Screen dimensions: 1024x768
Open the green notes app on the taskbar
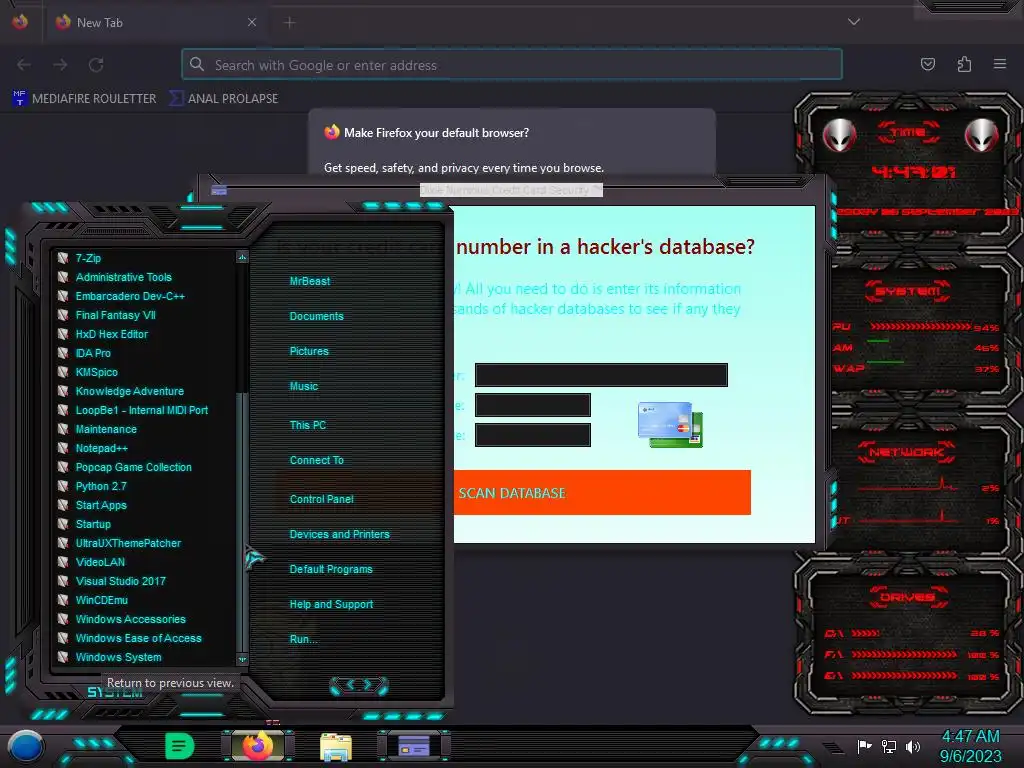(x=180, y=746)
